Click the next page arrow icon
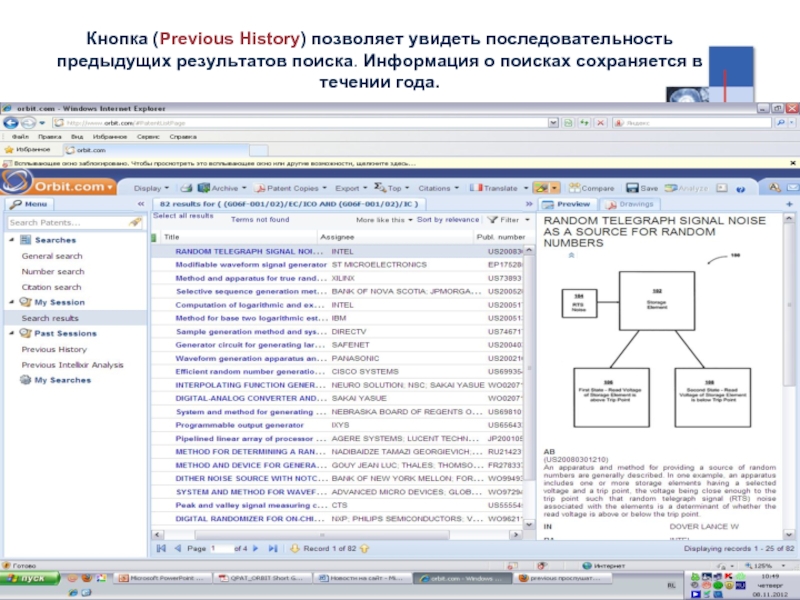The height and width of the screenshot is (600, 800). point(256,548)
